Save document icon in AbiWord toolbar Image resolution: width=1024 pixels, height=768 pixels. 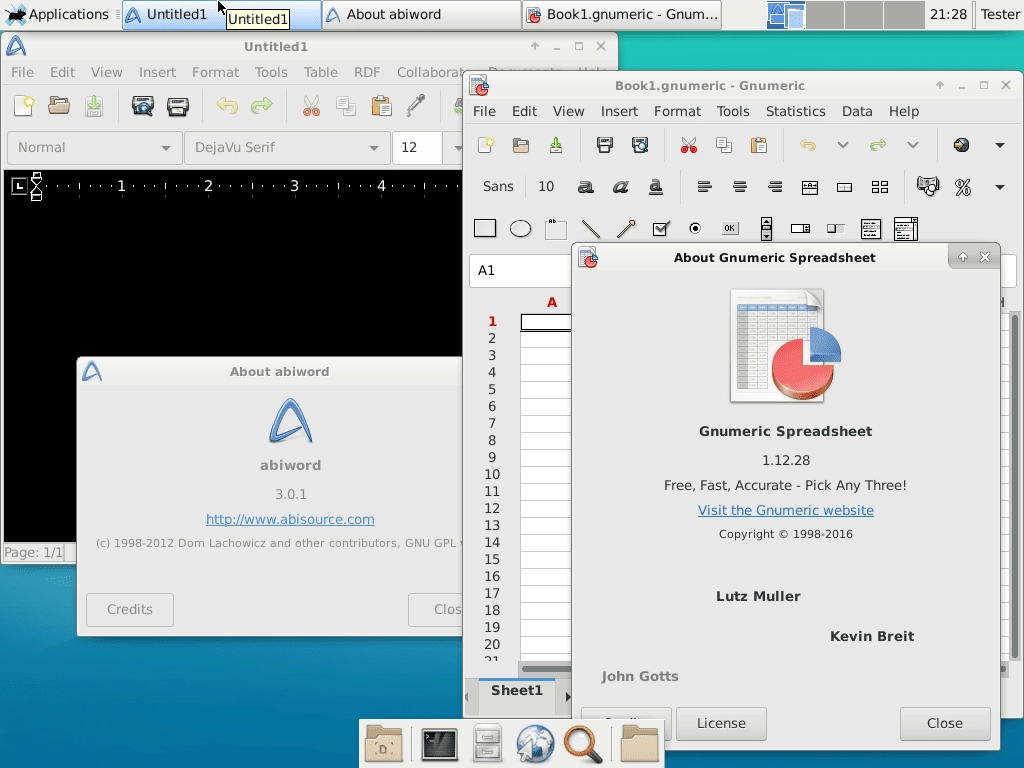(x=94, y=105)
